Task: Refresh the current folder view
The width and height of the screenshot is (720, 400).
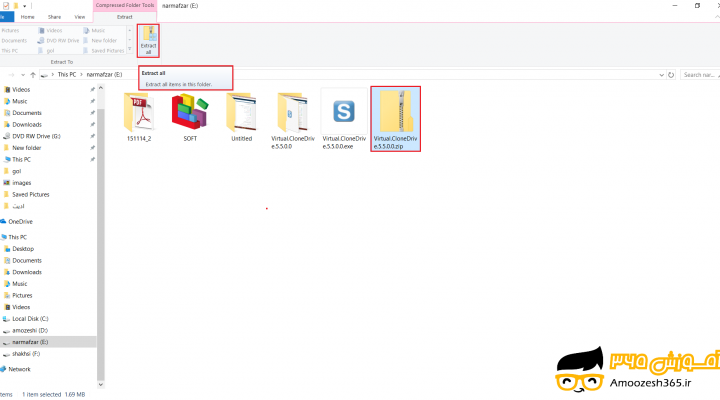Action: (x=671, y=74)
